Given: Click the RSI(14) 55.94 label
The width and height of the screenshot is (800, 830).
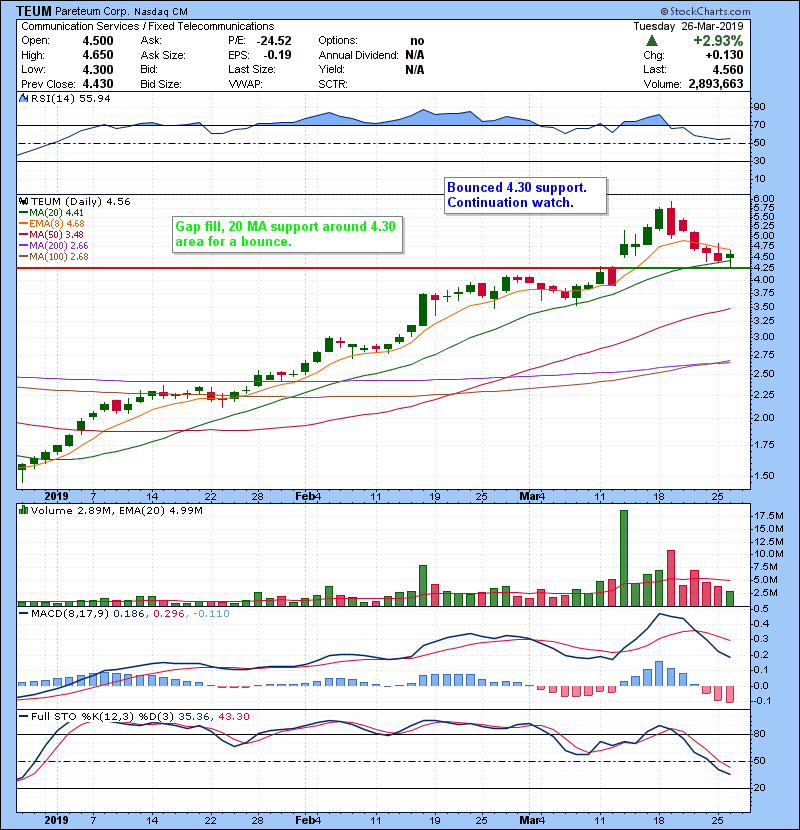Looking at the screenshot, I should 70,98.
